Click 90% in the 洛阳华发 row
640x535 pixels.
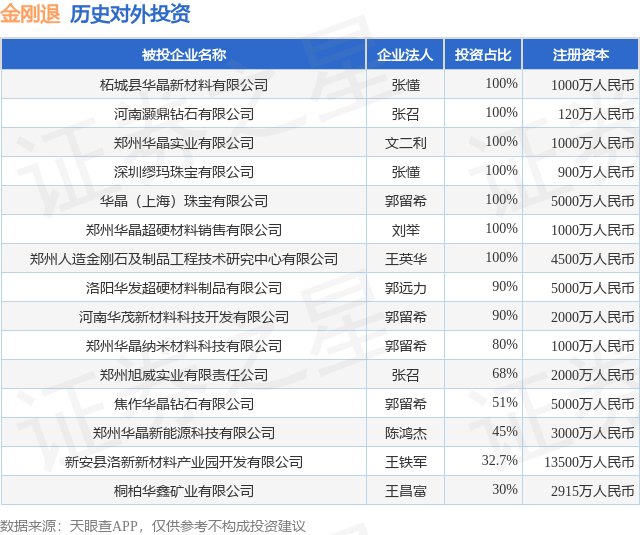(505, 286)
